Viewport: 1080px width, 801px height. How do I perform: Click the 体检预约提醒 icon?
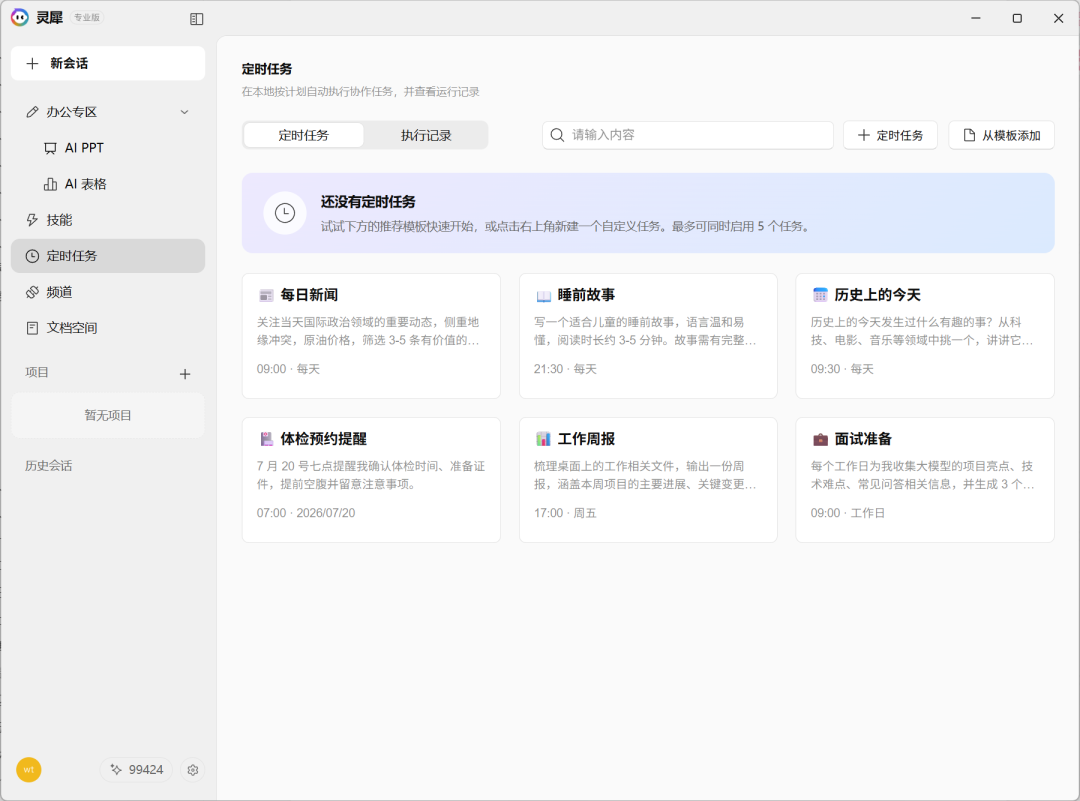pyautogui.click(x=267, y=439)
